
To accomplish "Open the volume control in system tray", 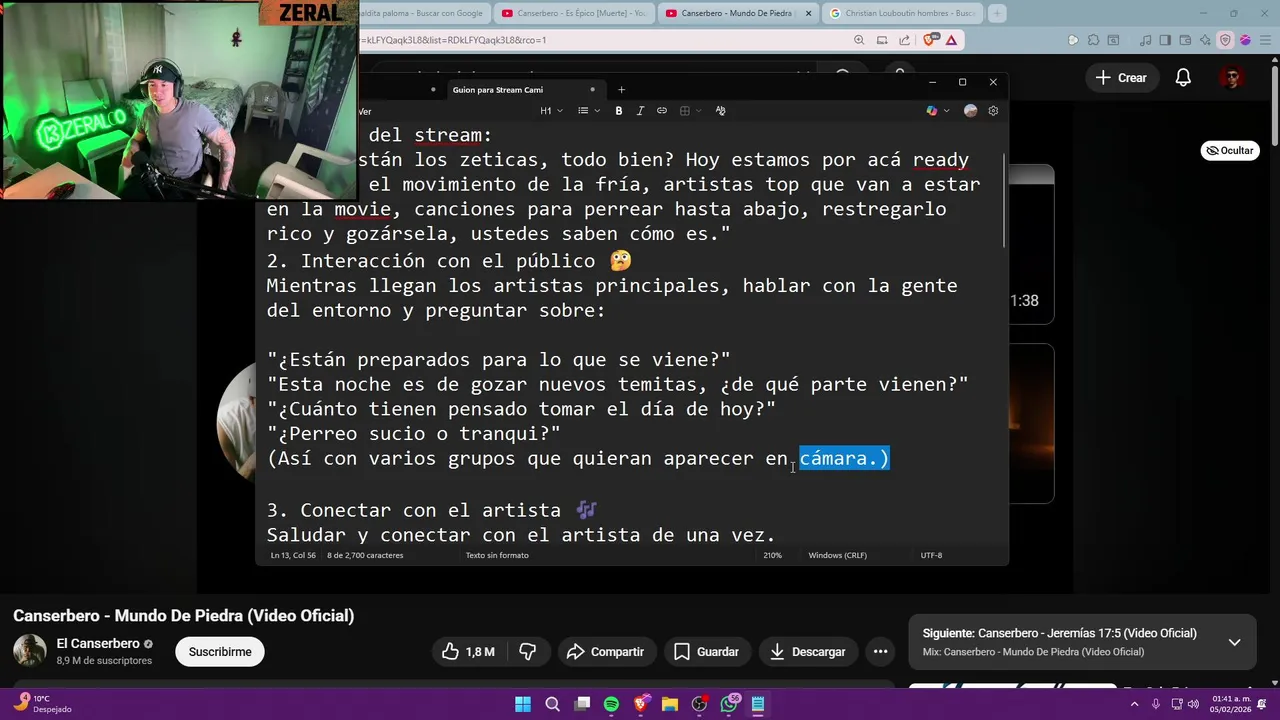I will tap(1192, 704).
